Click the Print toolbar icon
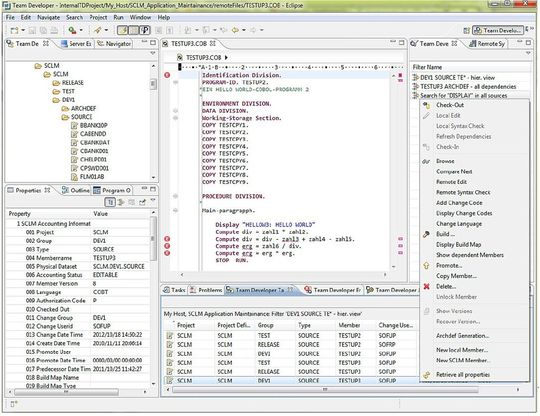Screen dimensions: 540x416 54,30
